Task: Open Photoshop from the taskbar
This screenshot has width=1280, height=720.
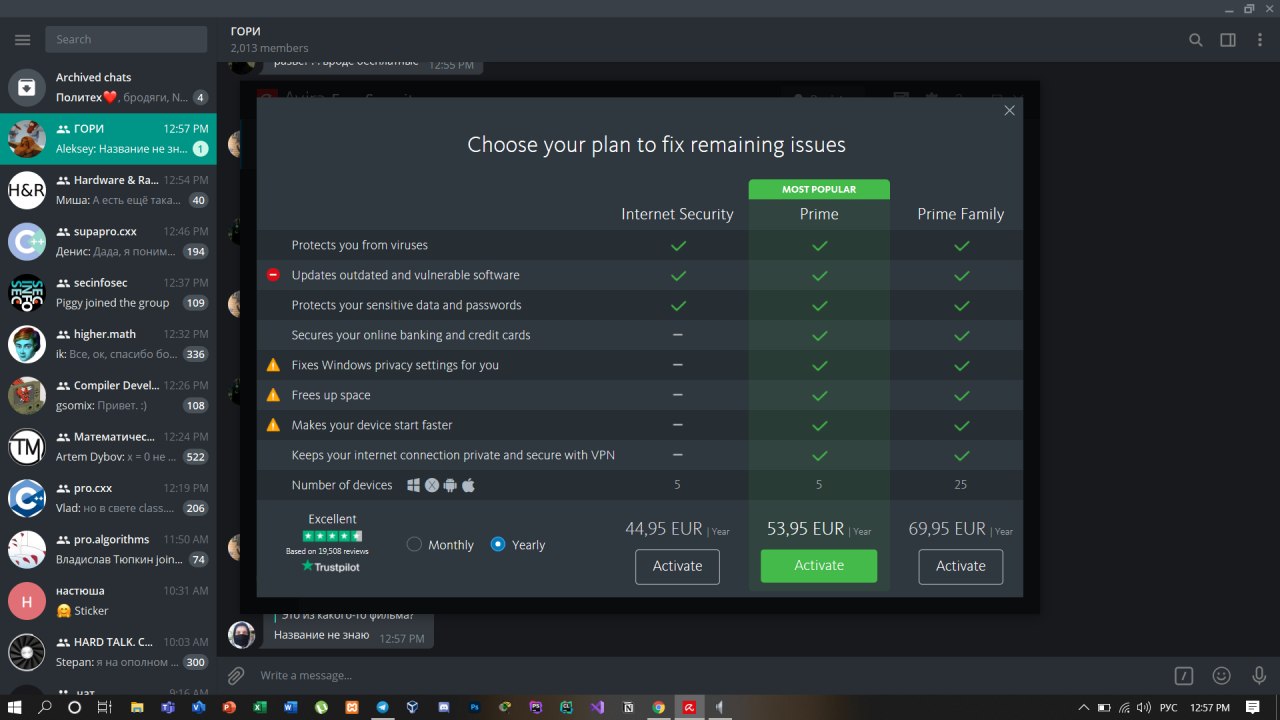Action: pyautogui.click(x=474, y=707)
